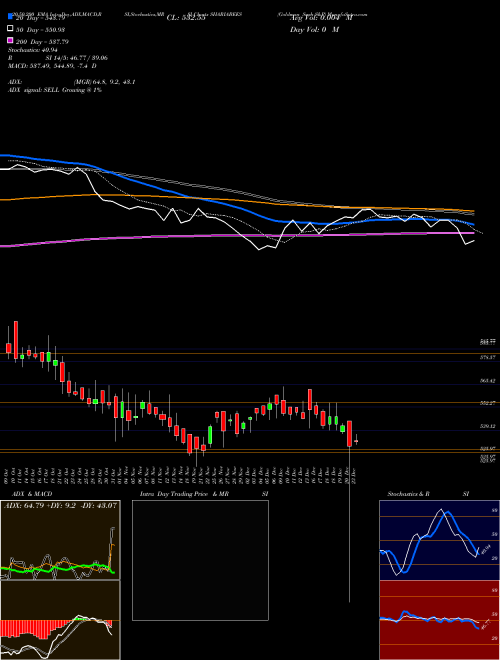This screenshot has height=660, width=500.
Task: Click the 'ADX & MACD' panel title
Action: point(32,494)
